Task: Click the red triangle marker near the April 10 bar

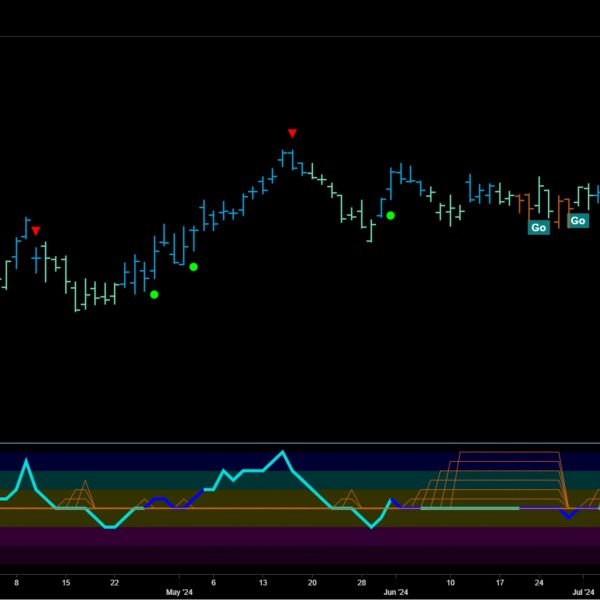Action: tap(36, 231)
